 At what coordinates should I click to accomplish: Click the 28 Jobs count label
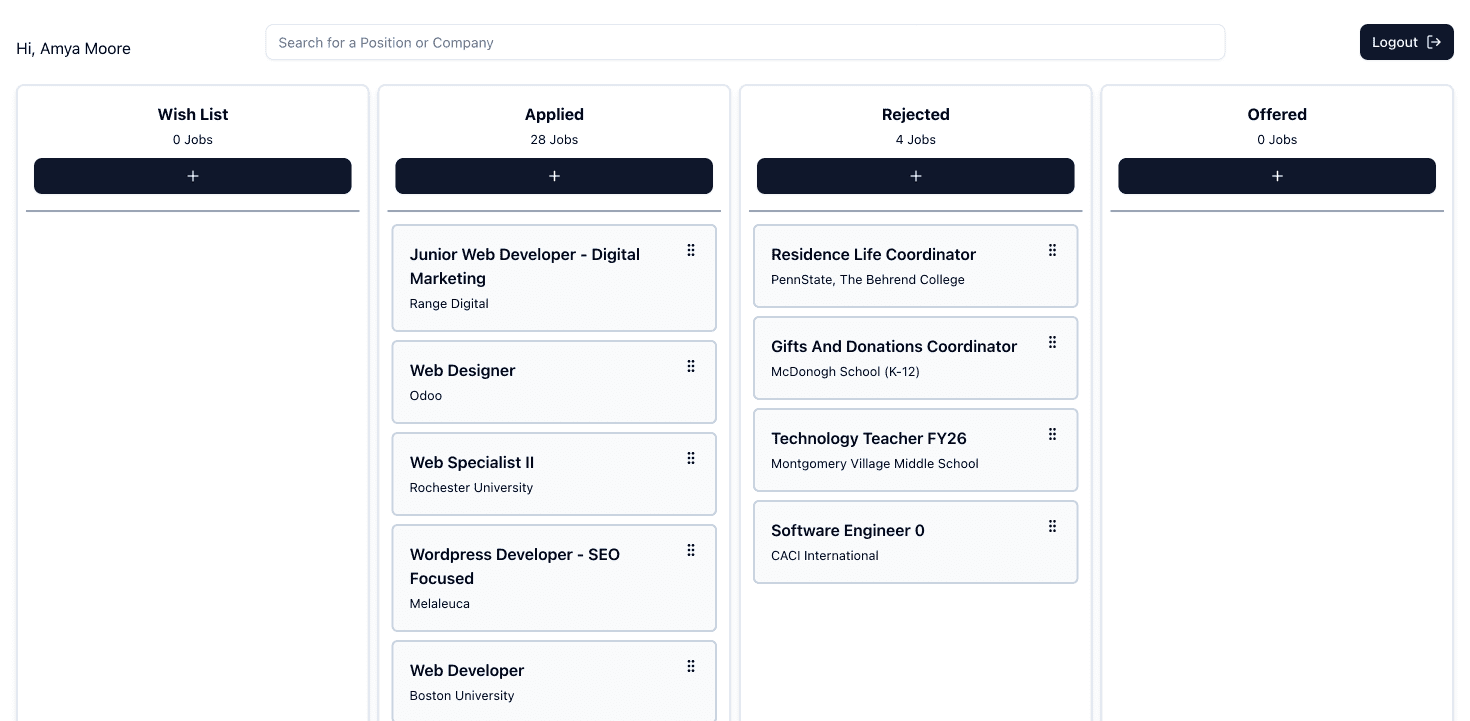(x=554, y=139)
